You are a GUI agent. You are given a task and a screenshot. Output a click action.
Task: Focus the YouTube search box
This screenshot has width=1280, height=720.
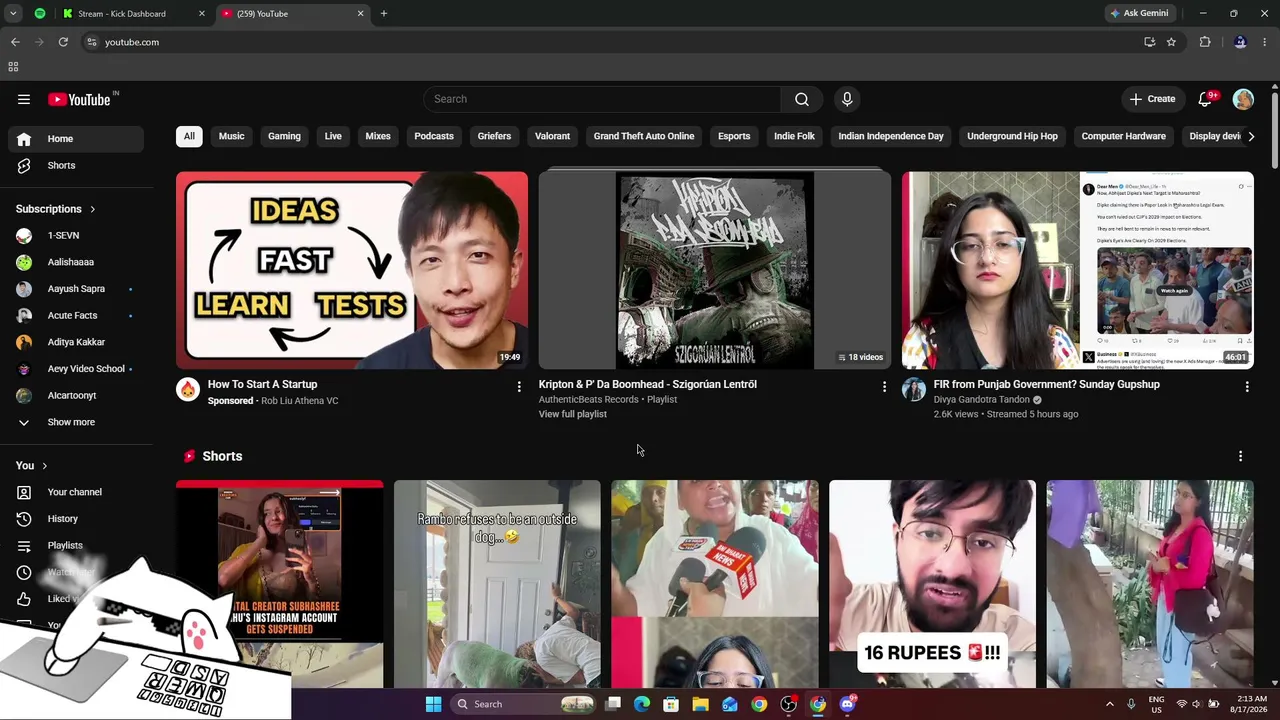(x=602, y=99)
